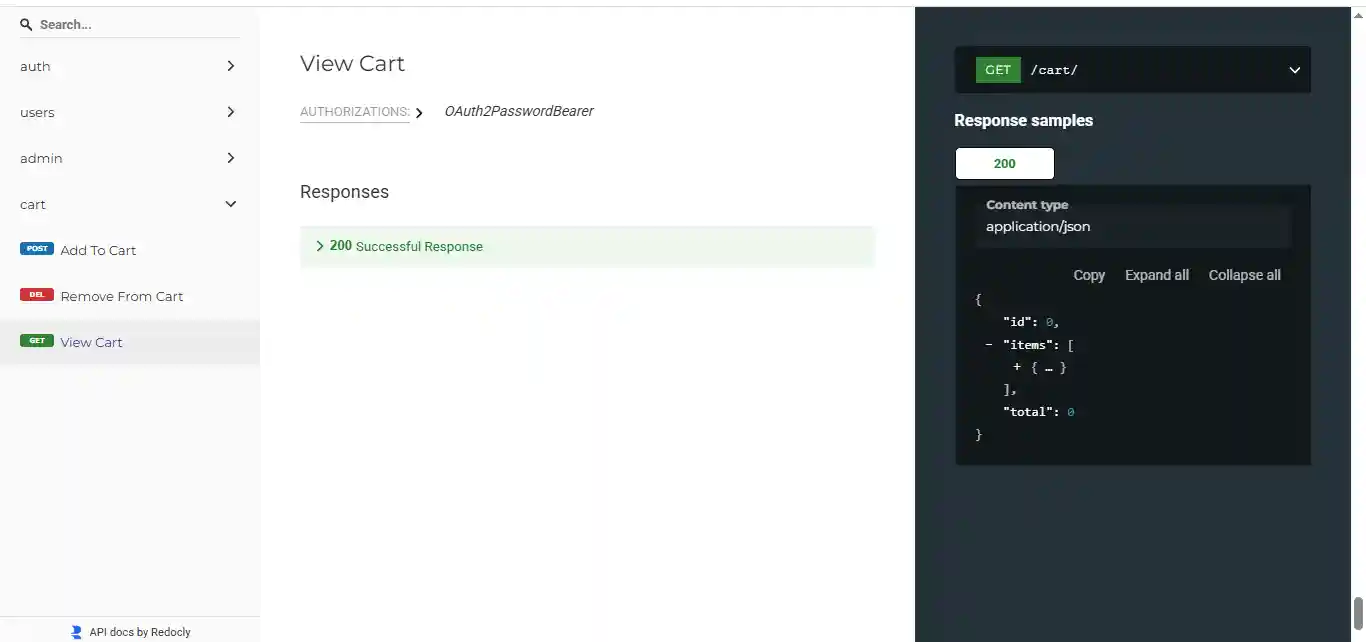Viewport: 1366px width, 642px height.
Task: Click the GET badge beside View Cart
Action: (37, 341)
